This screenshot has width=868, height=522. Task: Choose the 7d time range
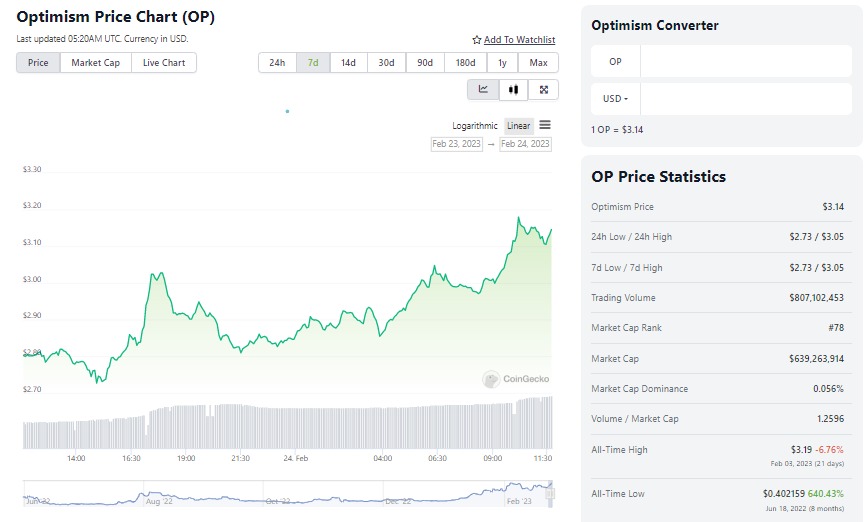(x=313, y=63)
